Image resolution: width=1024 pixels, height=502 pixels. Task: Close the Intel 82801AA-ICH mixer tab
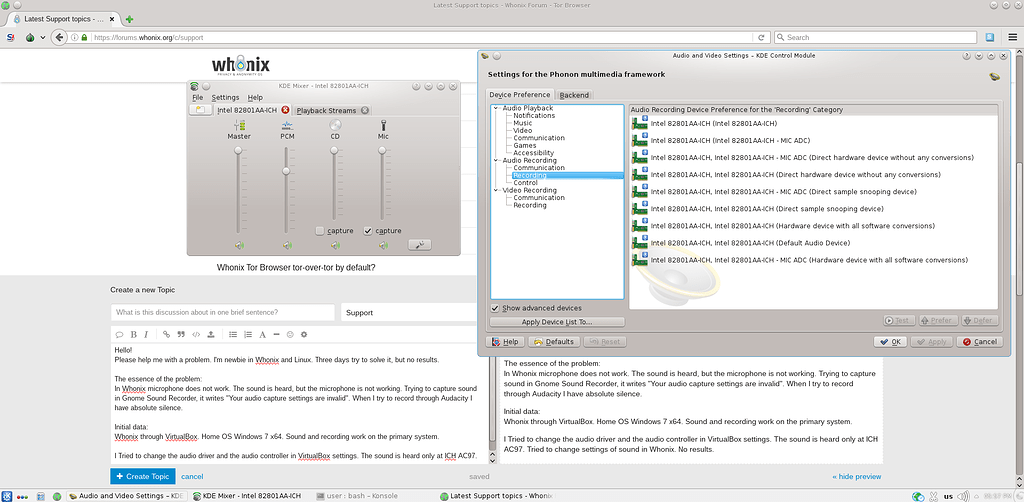tap(285, 110)
